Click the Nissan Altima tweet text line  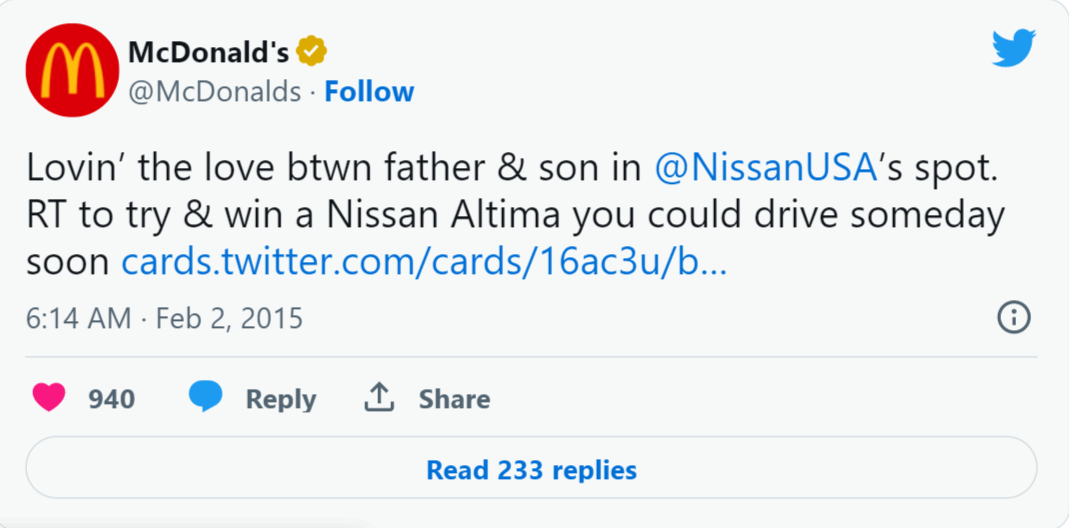point(515,215)
